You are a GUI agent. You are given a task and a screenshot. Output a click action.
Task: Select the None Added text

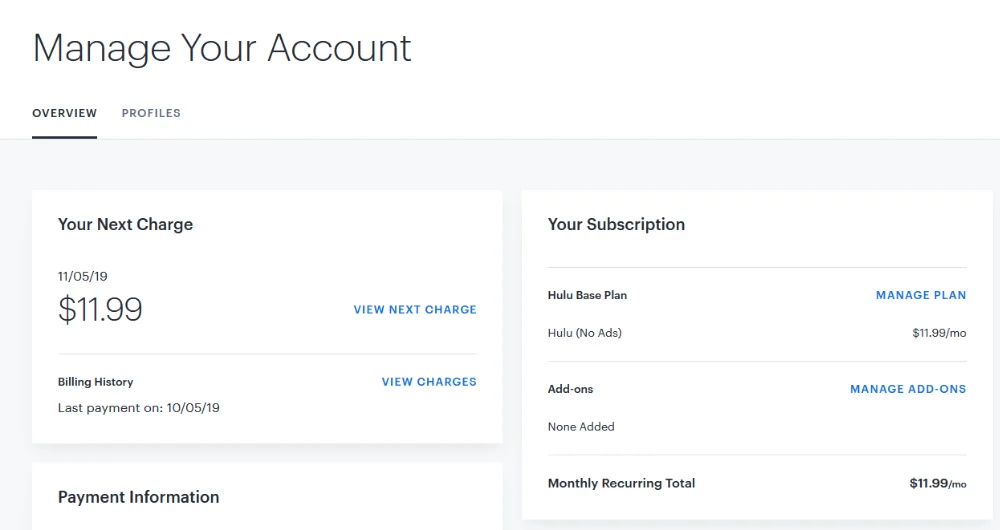[581, 427]
